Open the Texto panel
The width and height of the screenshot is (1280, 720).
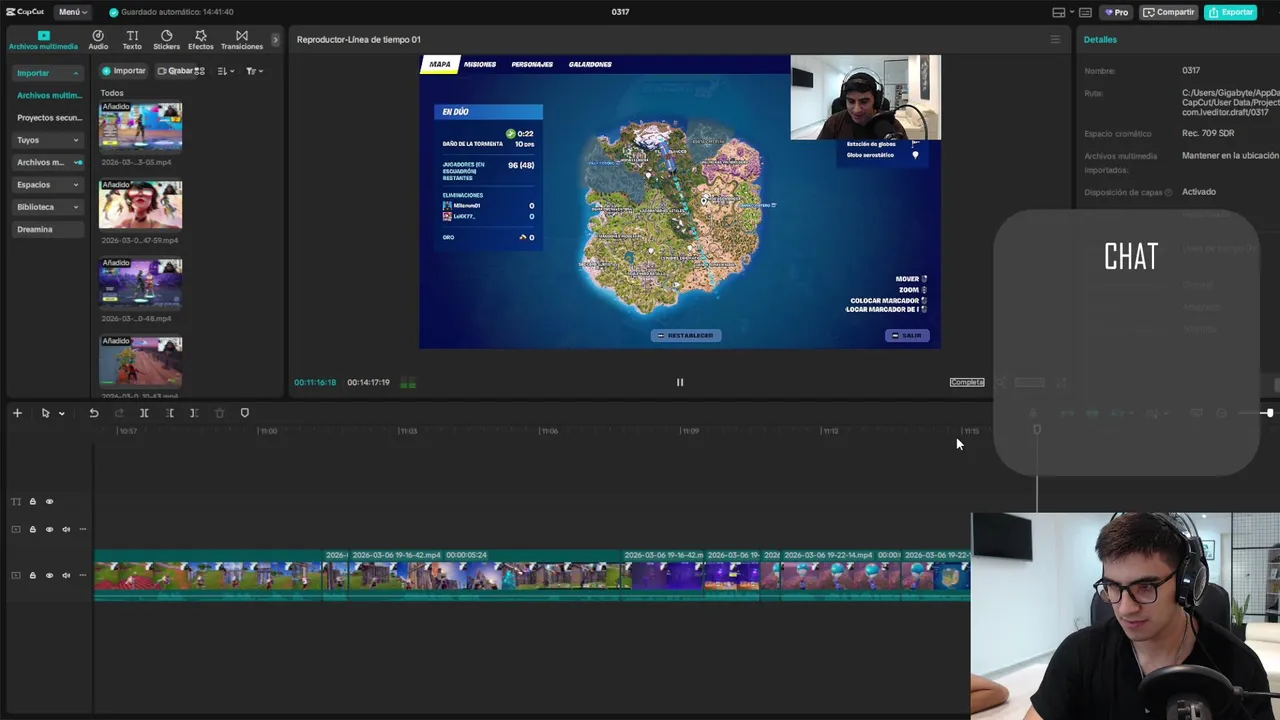[132, 40]
